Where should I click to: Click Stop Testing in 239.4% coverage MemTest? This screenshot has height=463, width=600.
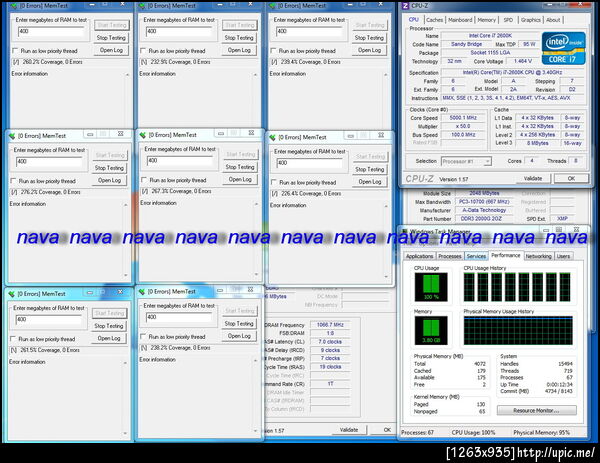pyautogui.click(x=369, y=38)
